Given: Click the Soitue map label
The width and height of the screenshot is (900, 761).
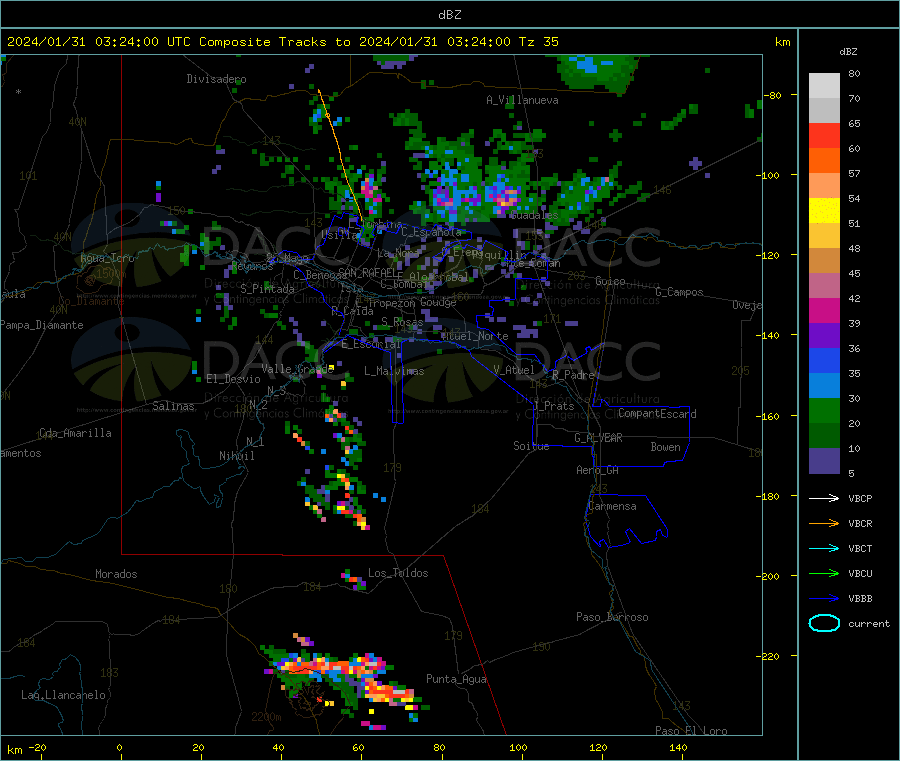Looking at the screenshot, I should (532, 446).
